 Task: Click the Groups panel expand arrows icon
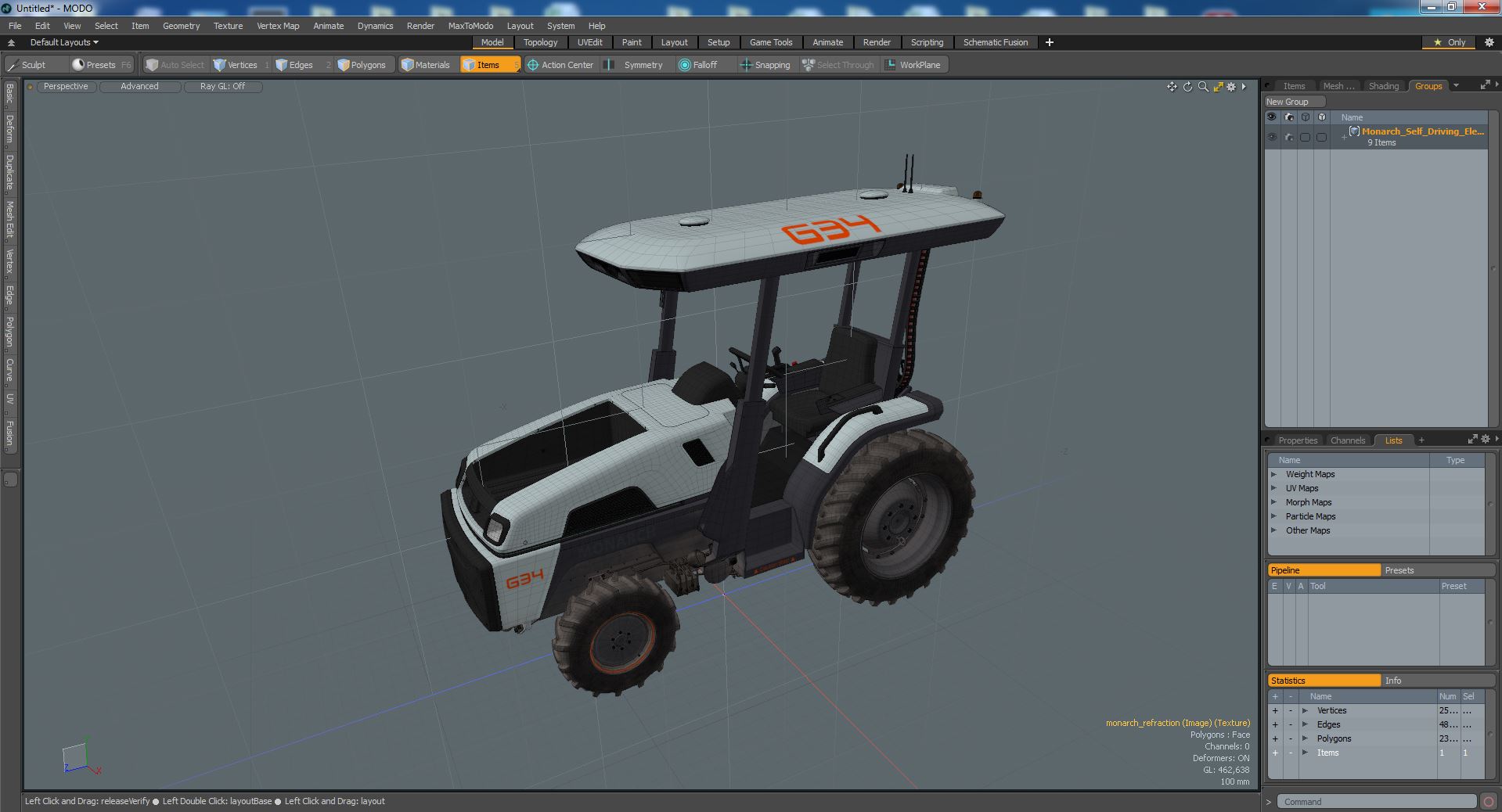(x=1485, y=85)
